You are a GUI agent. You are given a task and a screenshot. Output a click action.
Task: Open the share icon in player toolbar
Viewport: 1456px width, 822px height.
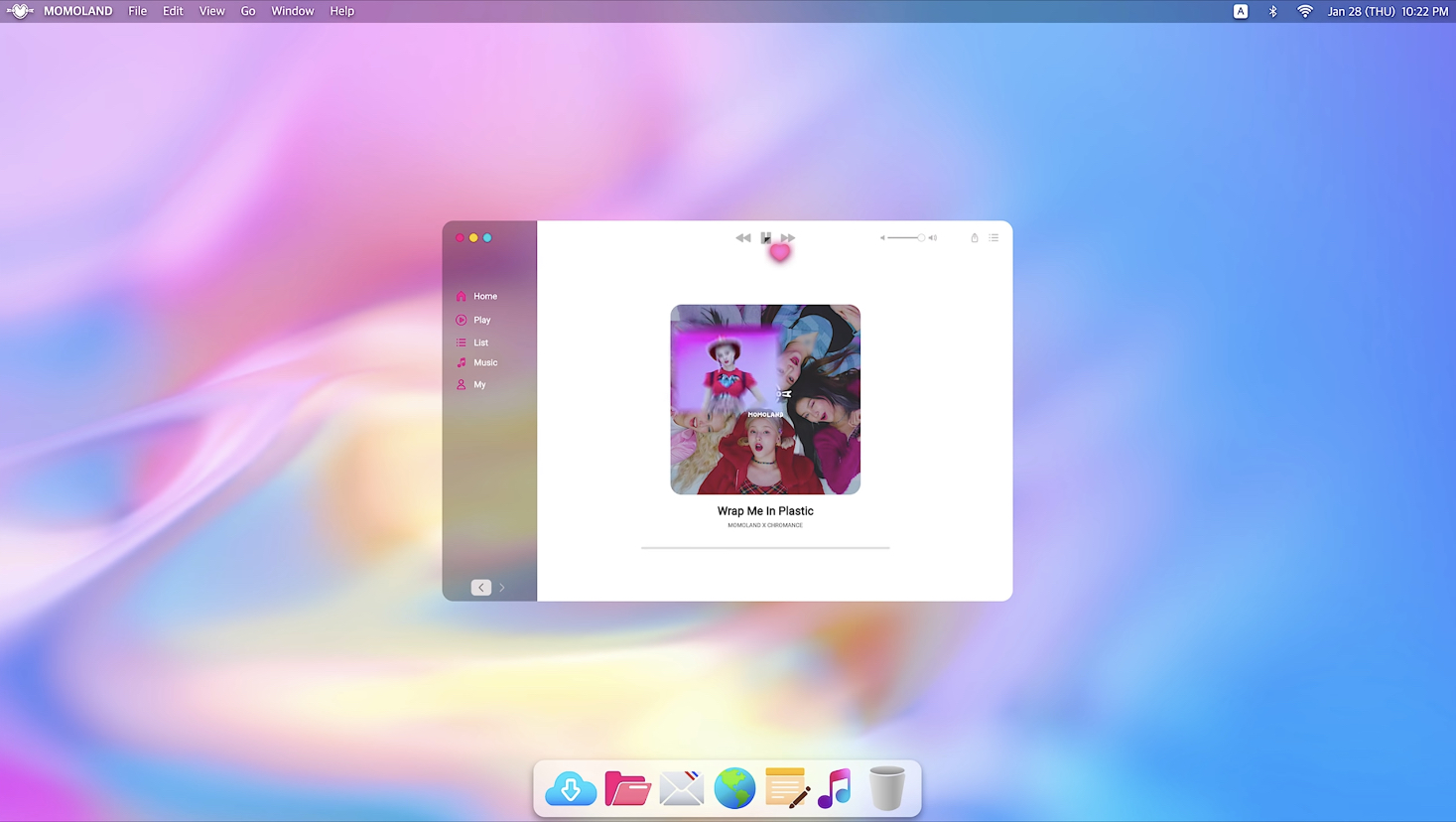click(x=975, y=238)
